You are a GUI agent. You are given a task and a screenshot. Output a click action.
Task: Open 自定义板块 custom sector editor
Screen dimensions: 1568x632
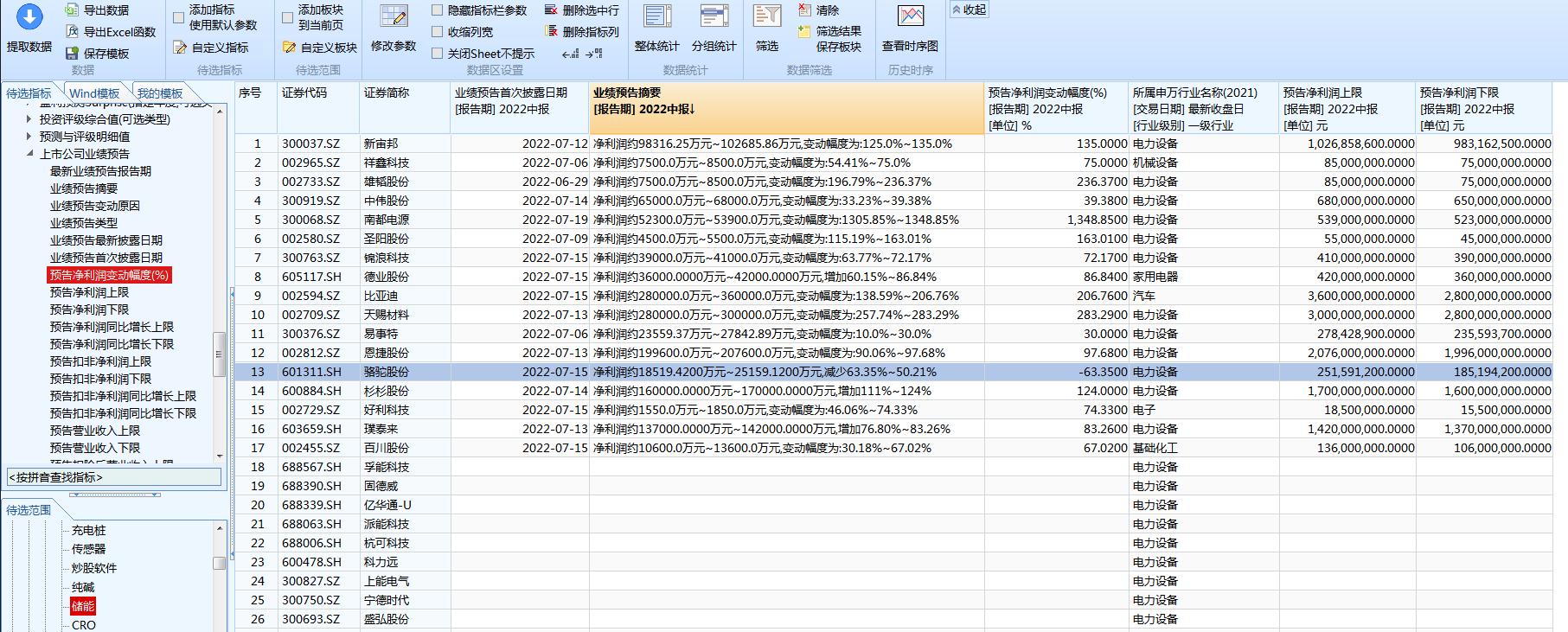click(x=319, y=48)
